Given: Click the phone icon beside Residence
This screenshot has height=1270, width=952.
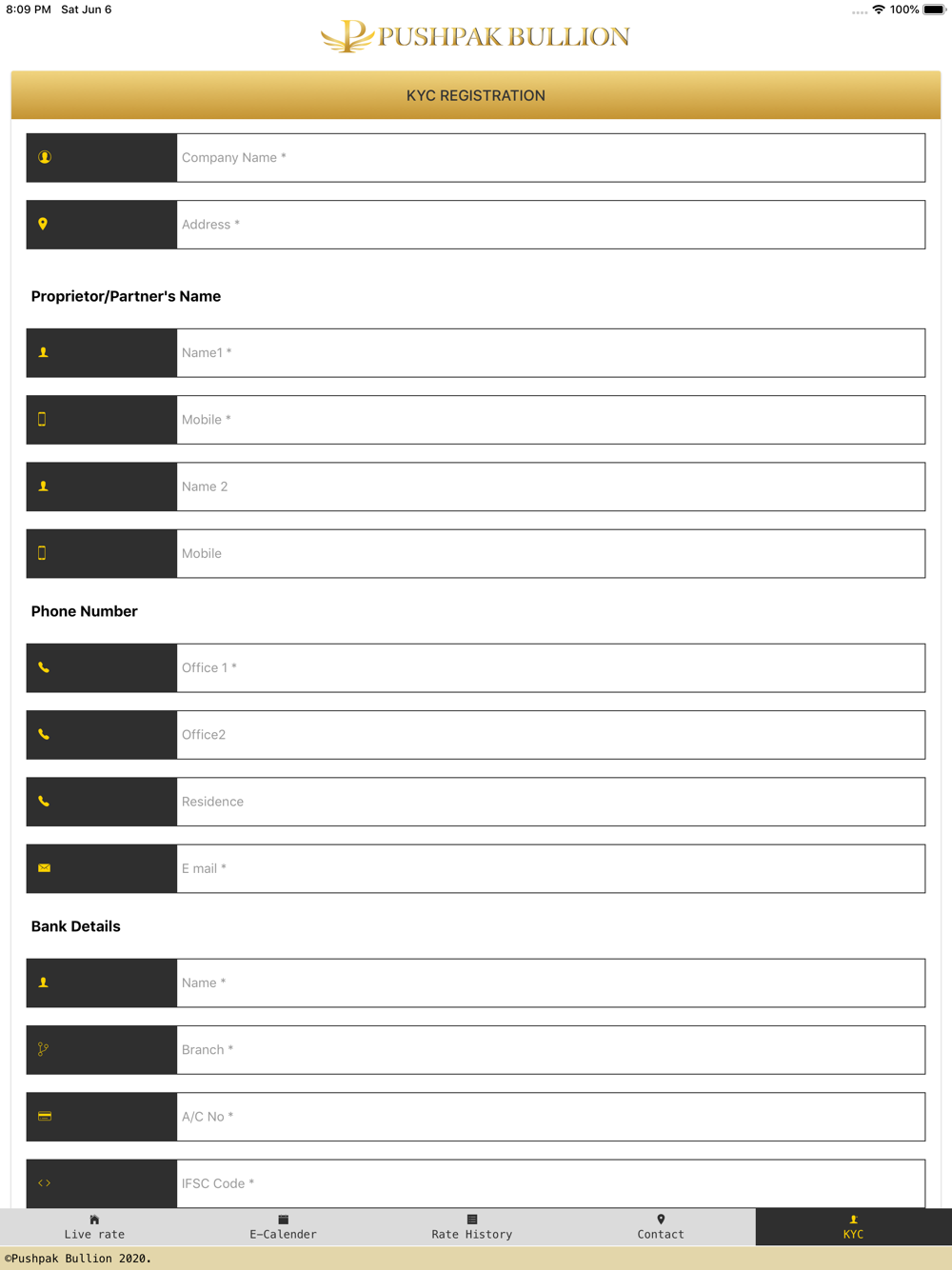Looking at the screenshot, I should (x=44, y=802).
